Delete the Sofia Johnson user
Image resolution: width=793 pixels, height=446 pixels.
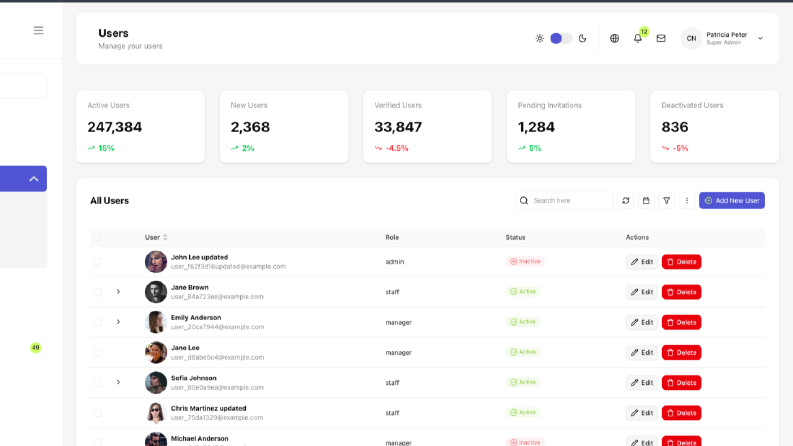pos(681,383)
